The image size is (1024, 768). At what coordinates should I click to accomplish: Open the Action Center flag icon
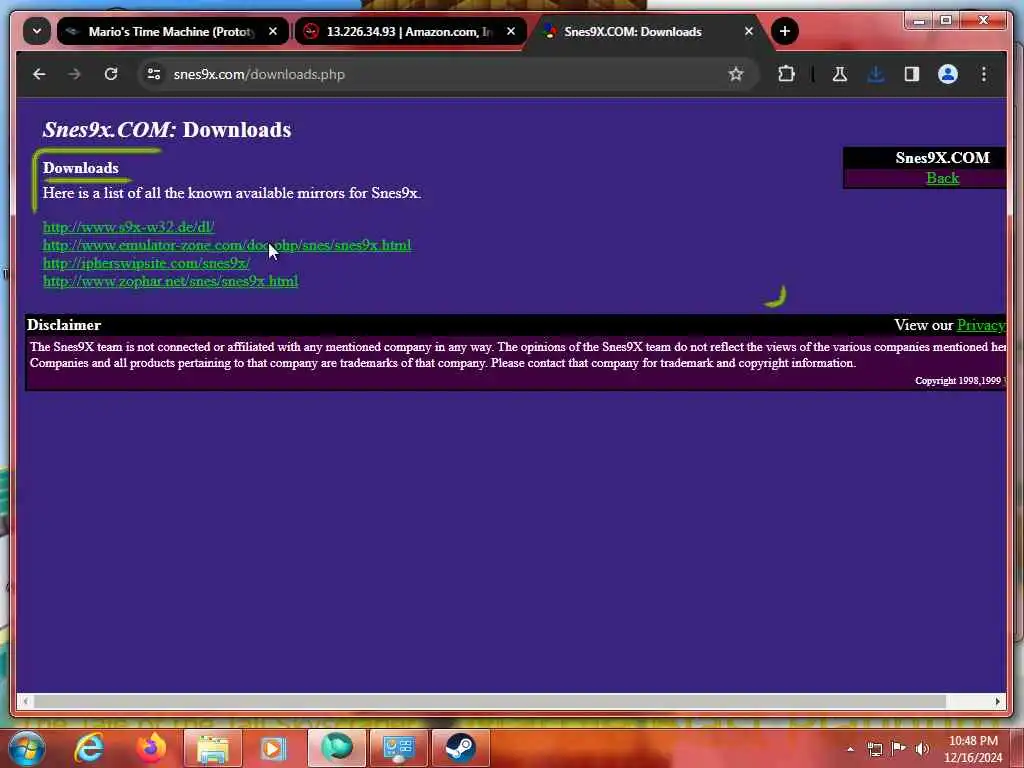899,749
